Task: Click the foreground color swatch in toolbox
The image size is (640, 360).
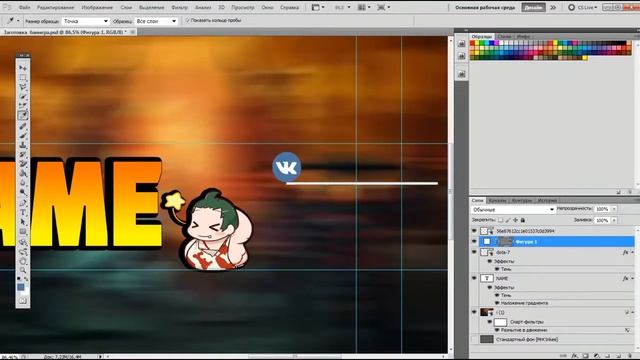Action: [x=21, y=287]
